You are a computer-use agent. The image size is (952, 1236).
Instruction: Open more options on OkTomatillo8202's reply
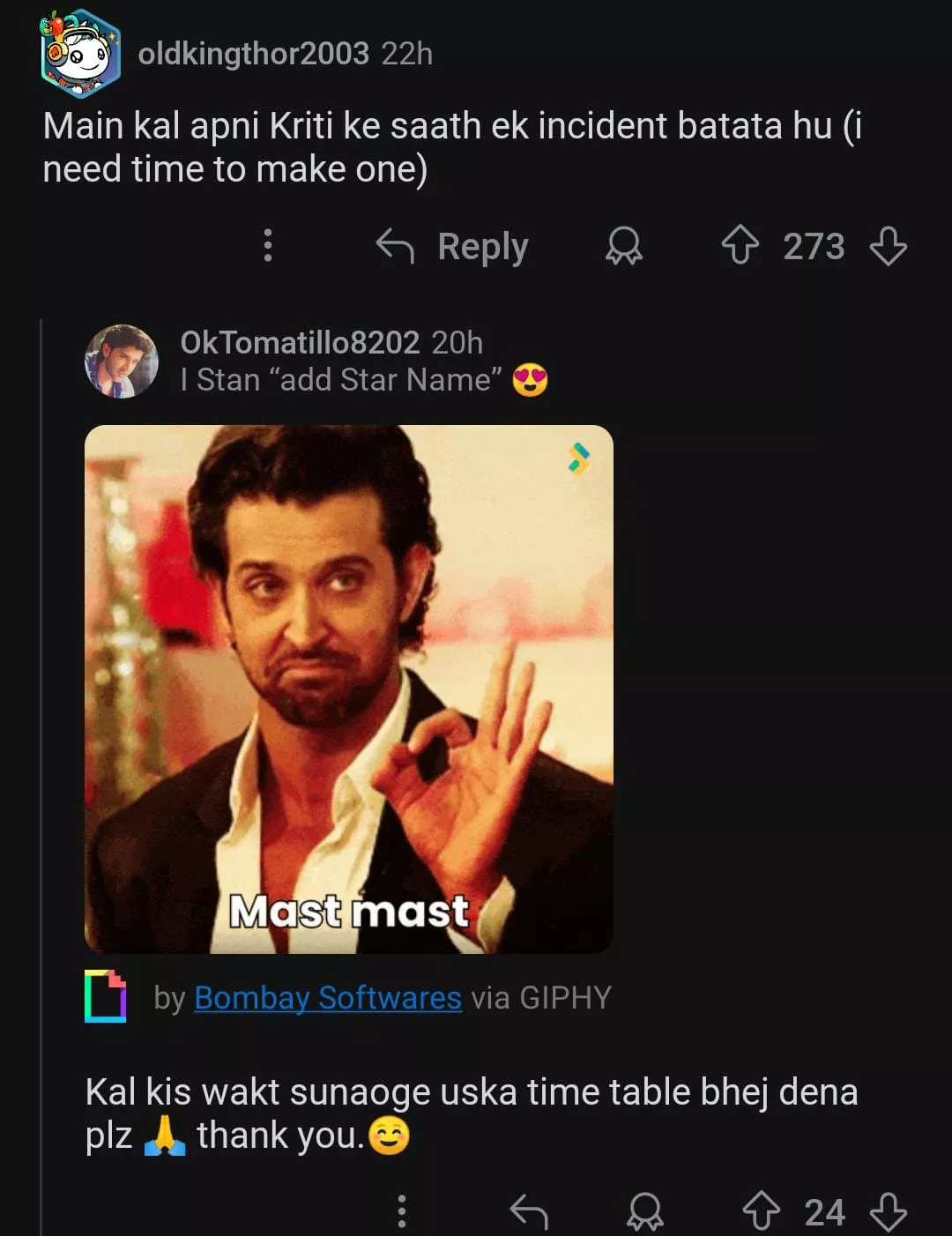(x=402, y=1211)
